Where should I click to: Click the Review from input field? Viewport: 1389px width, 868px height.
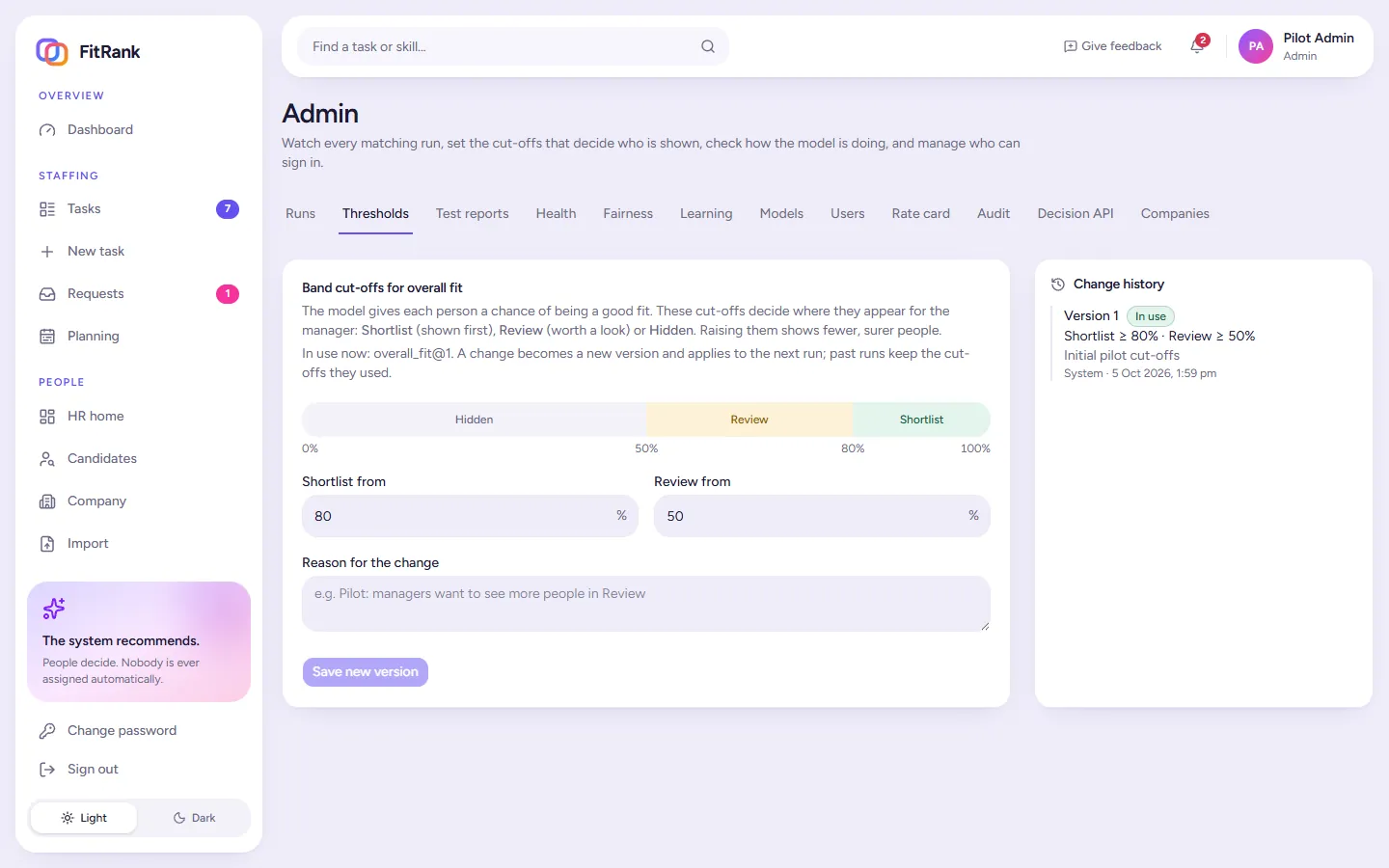822,516
